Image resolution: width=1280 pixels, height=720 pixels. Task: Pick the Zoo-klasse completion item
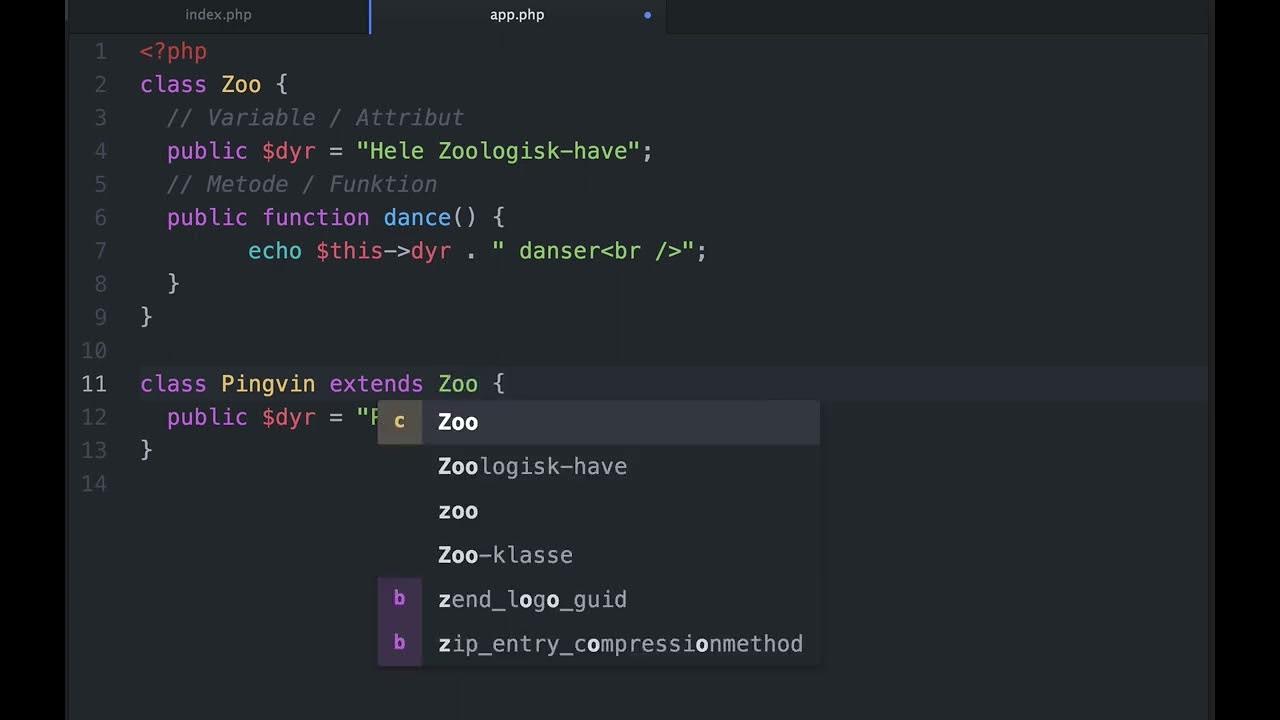click(505, 555)
